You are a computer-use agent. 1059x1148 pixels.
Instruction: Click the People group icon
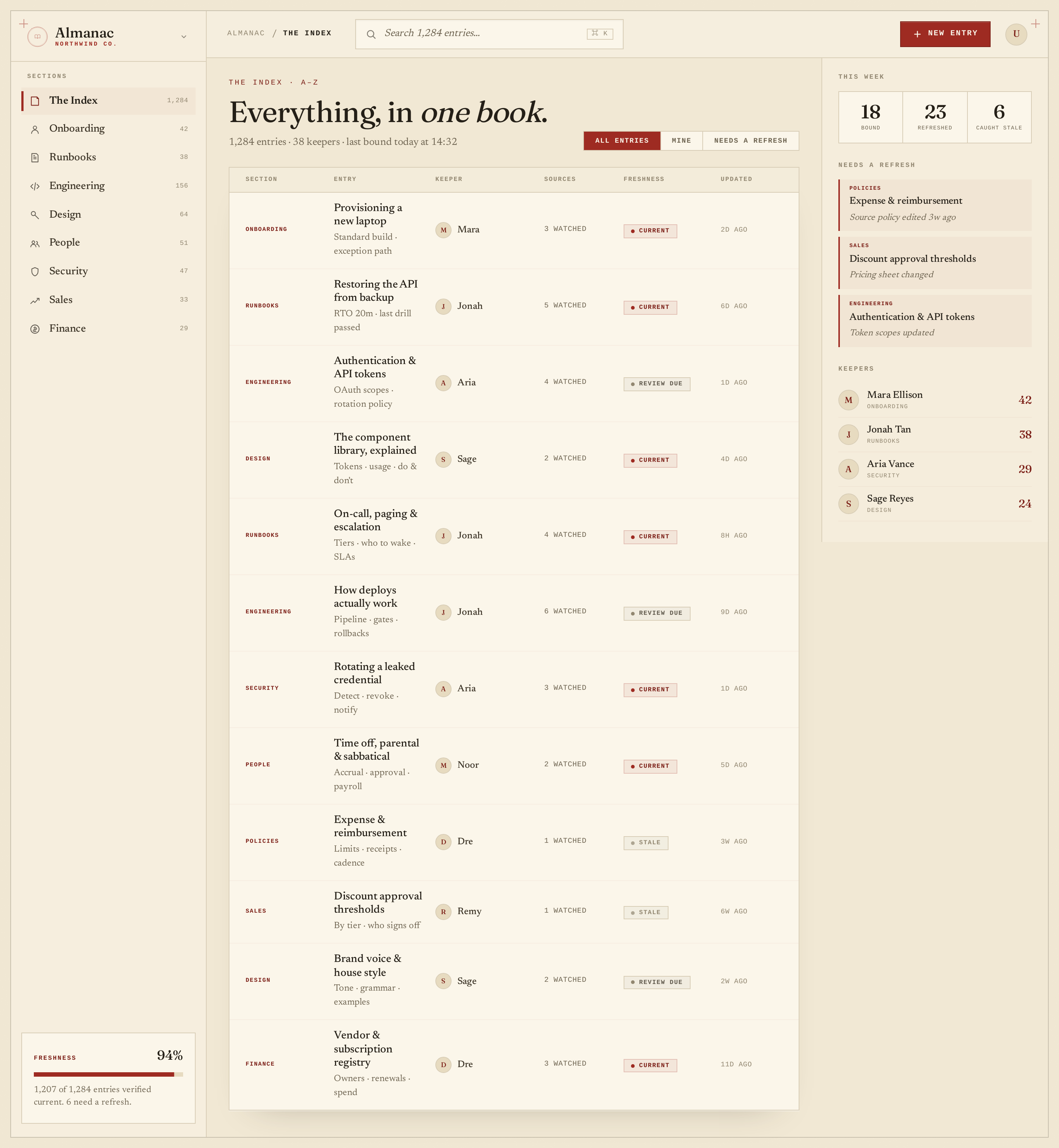coord(35,243)
